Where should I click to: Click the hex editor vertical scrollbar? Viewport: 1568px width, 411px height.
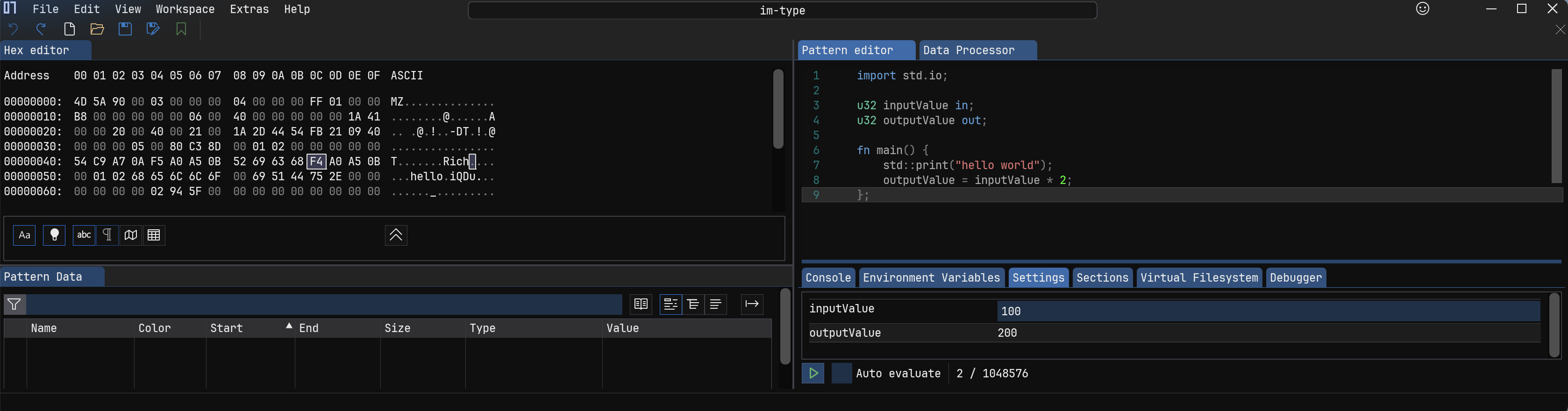[778, 110]
